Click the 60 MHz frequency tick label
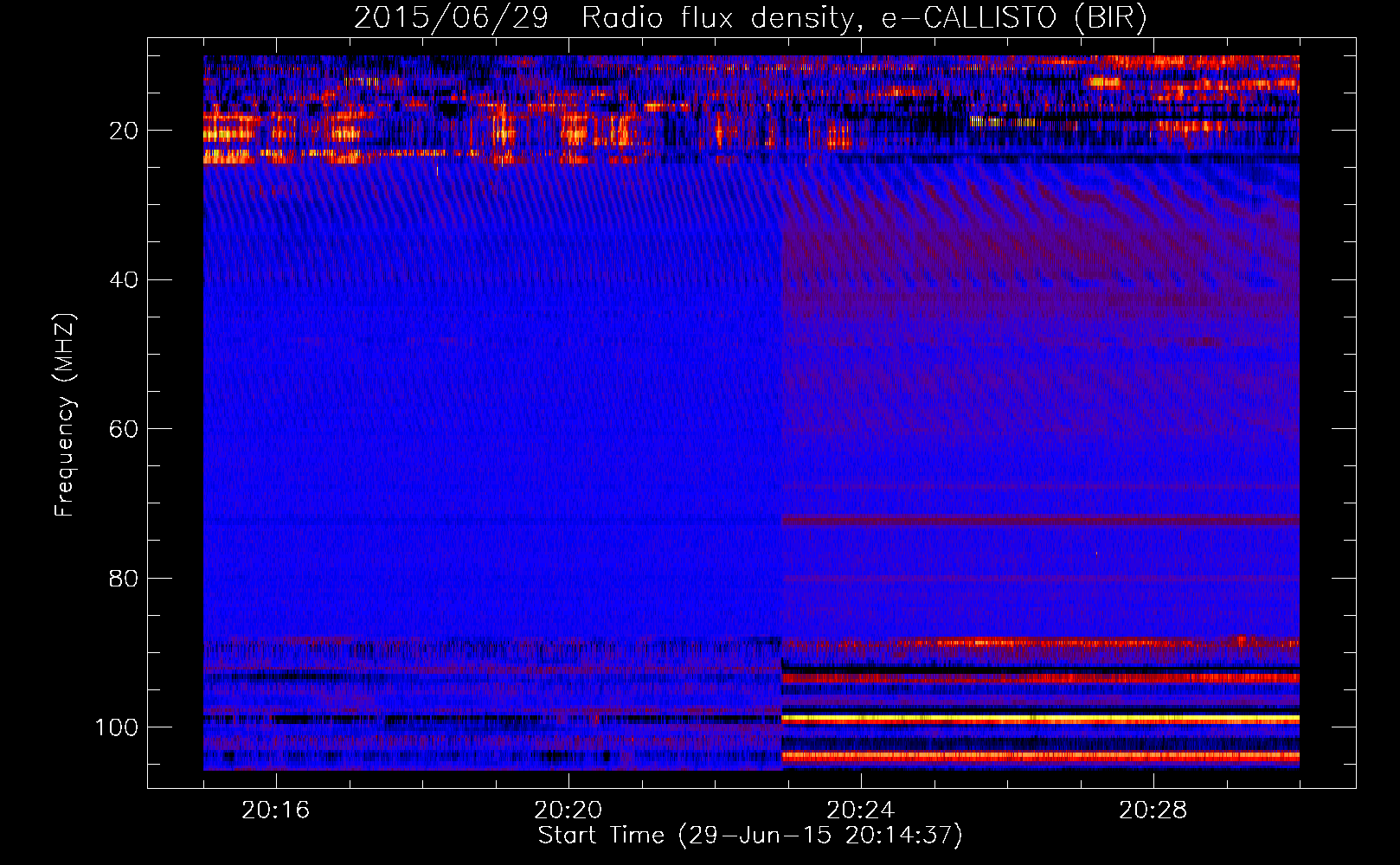This screenshot has width=1400, height=865. [124, 429]
